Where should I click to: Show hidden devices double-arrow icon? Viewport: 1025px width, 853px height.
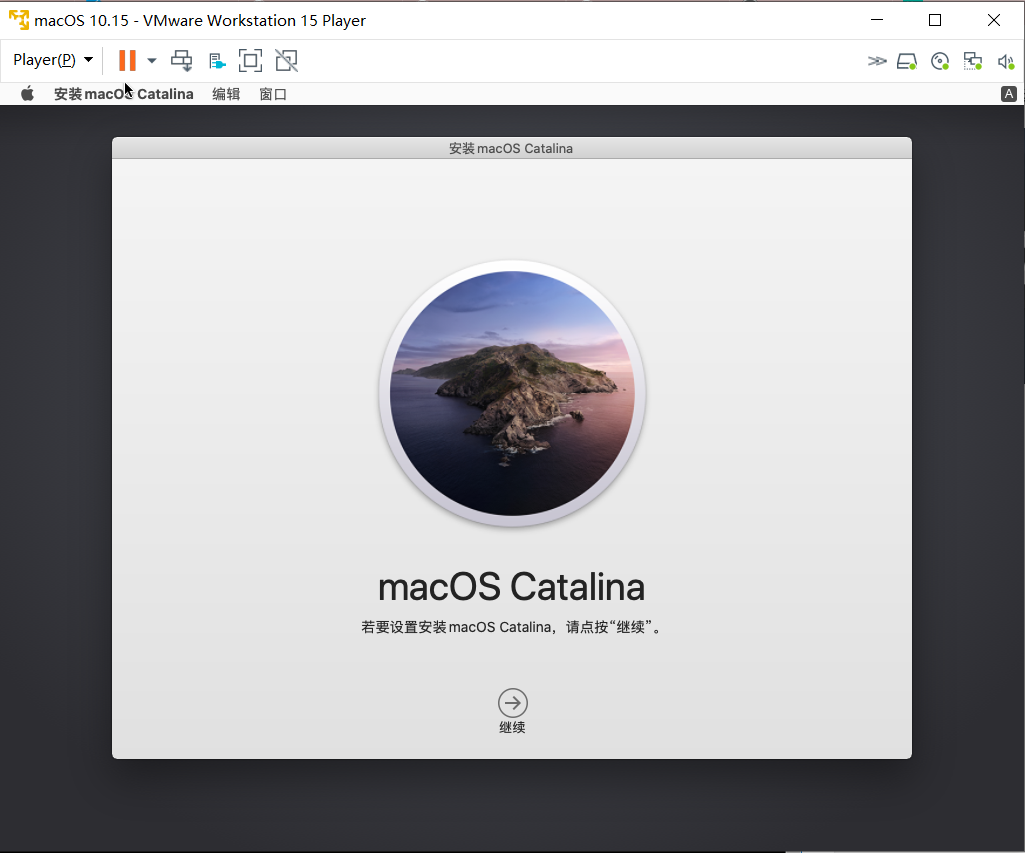[x=877, y=61]
